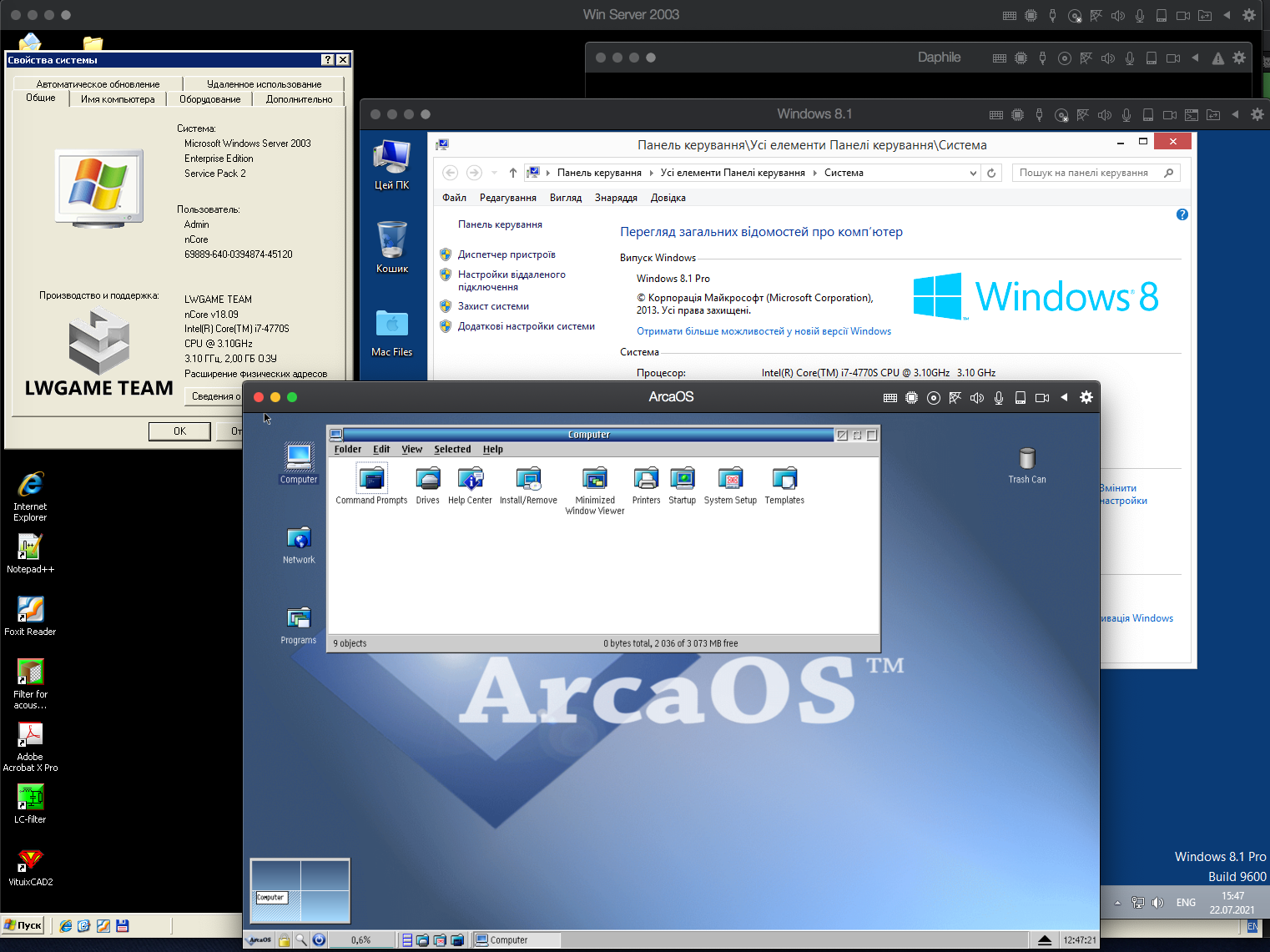Screen dimensions: 1270x952
Task: Open the Windows 8.1 system help question icon
Action: point(1182,214)
